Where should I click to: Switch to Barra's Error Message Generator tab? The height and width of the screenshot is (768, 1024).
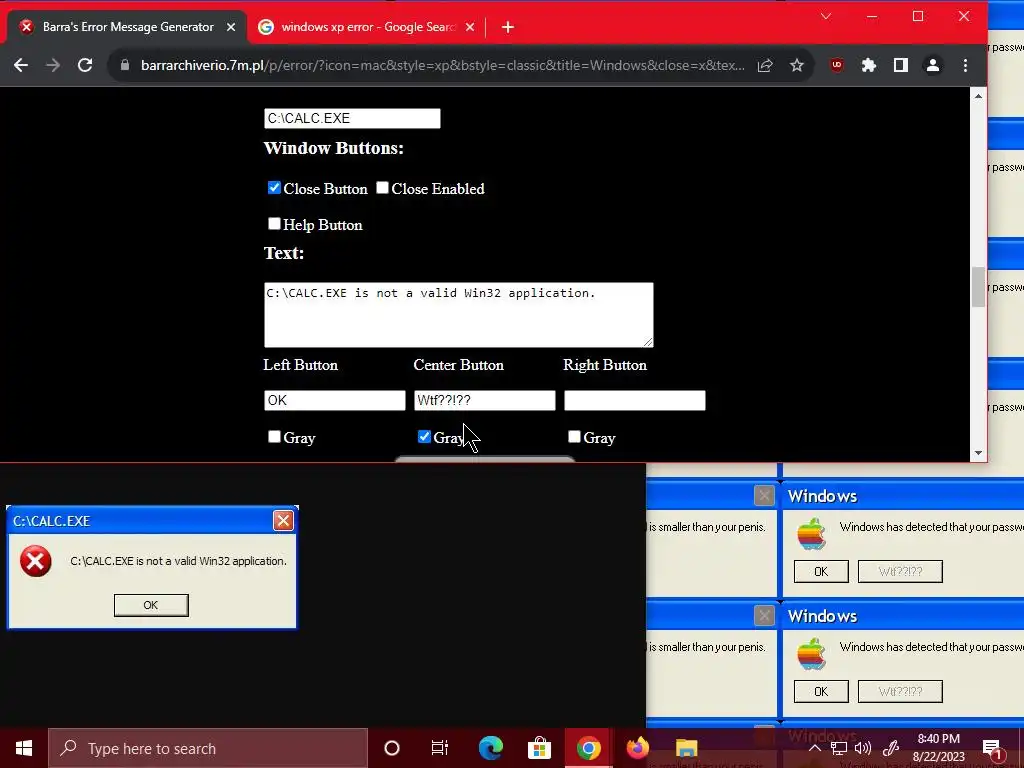pos(128,27)
